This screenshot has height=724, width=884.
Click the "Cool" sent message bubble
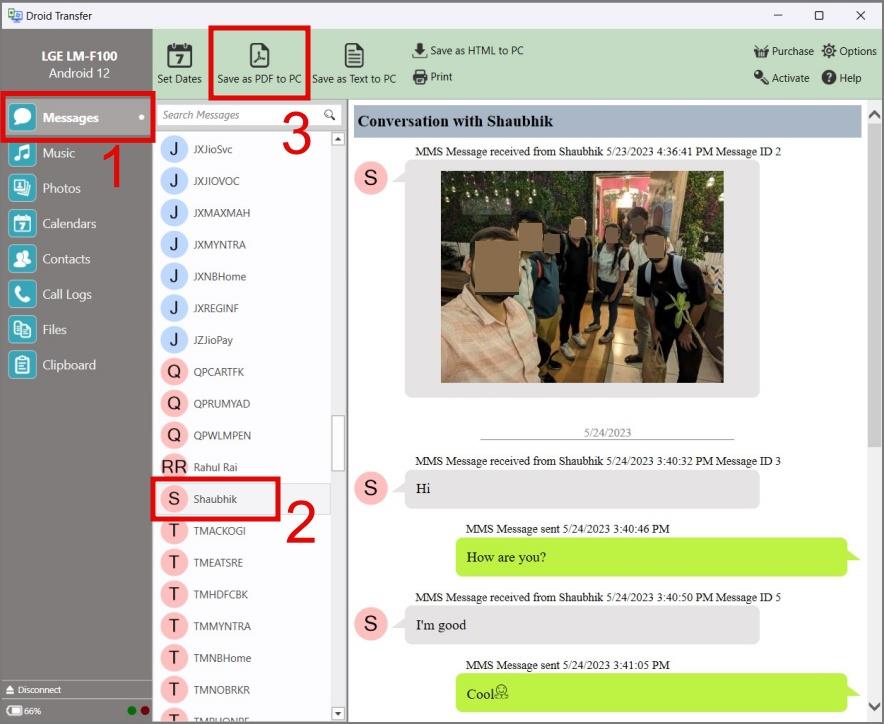652,693
